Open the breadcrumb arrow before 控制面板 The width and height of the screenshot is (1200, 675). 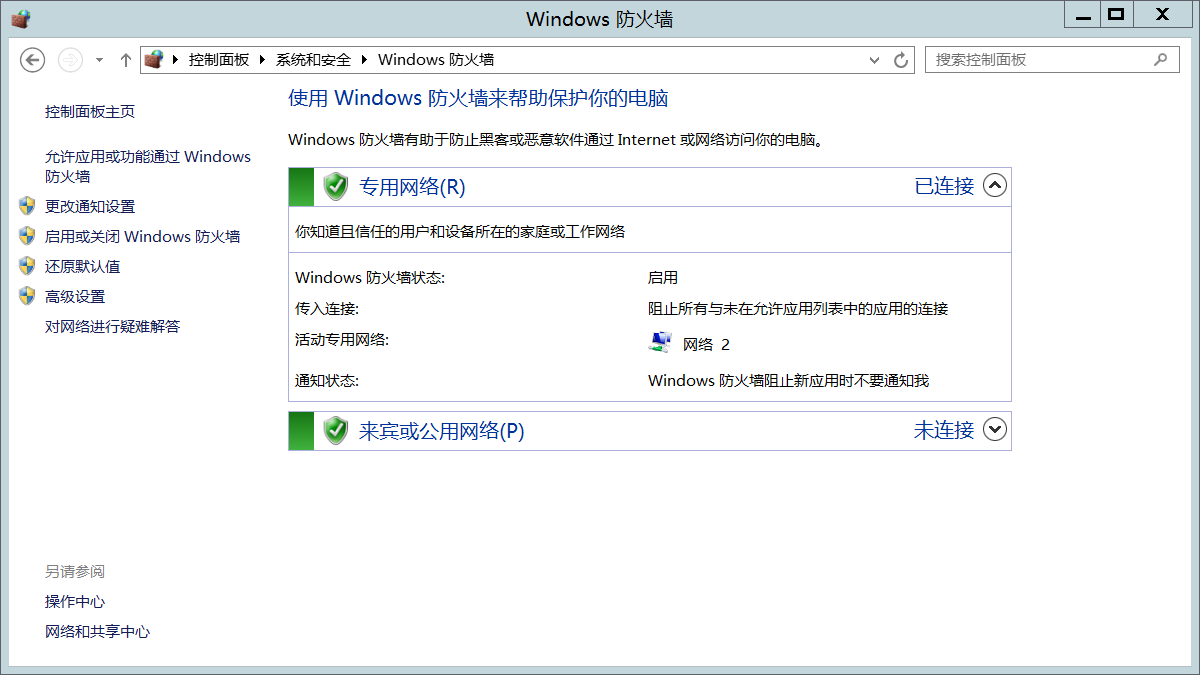pos(176,60)
